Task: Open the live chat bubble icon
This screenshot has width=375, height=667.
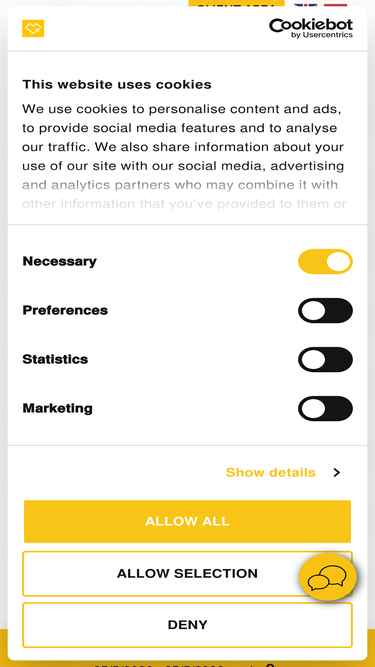Action: 327,577
